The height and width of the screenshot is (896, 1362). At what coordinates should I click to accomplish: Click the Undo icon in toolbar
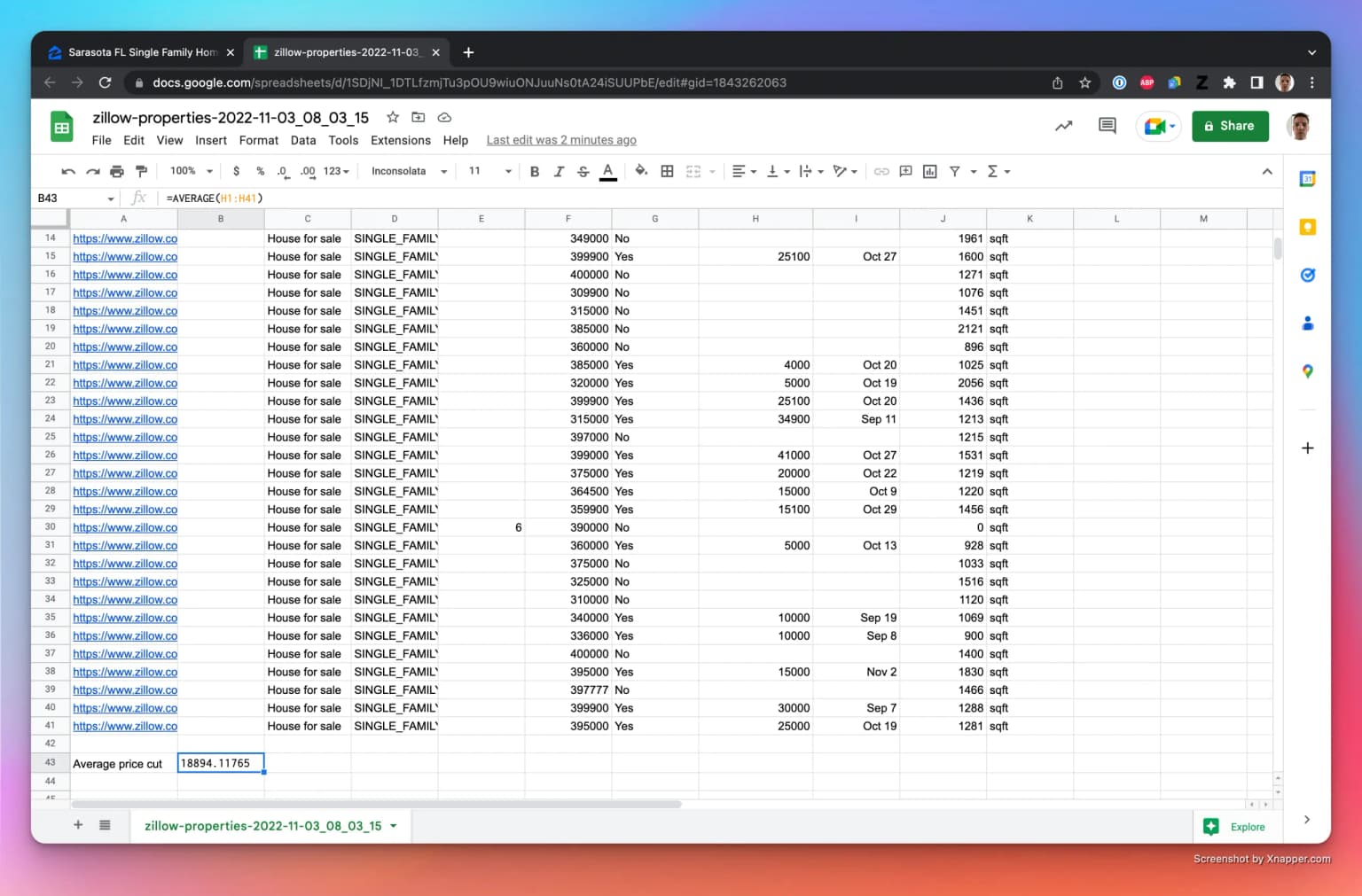68,172
